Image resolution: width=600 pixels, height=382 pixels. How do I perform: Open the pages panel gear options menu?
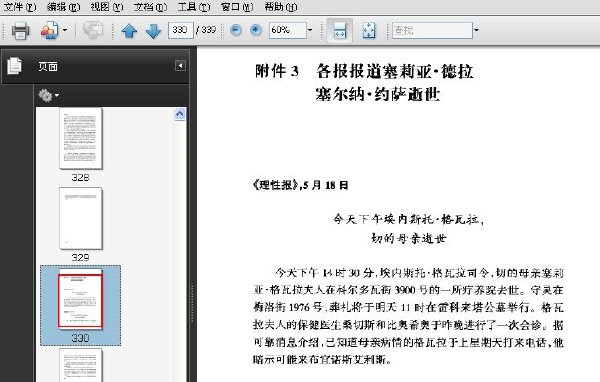(x=48, y=95)
